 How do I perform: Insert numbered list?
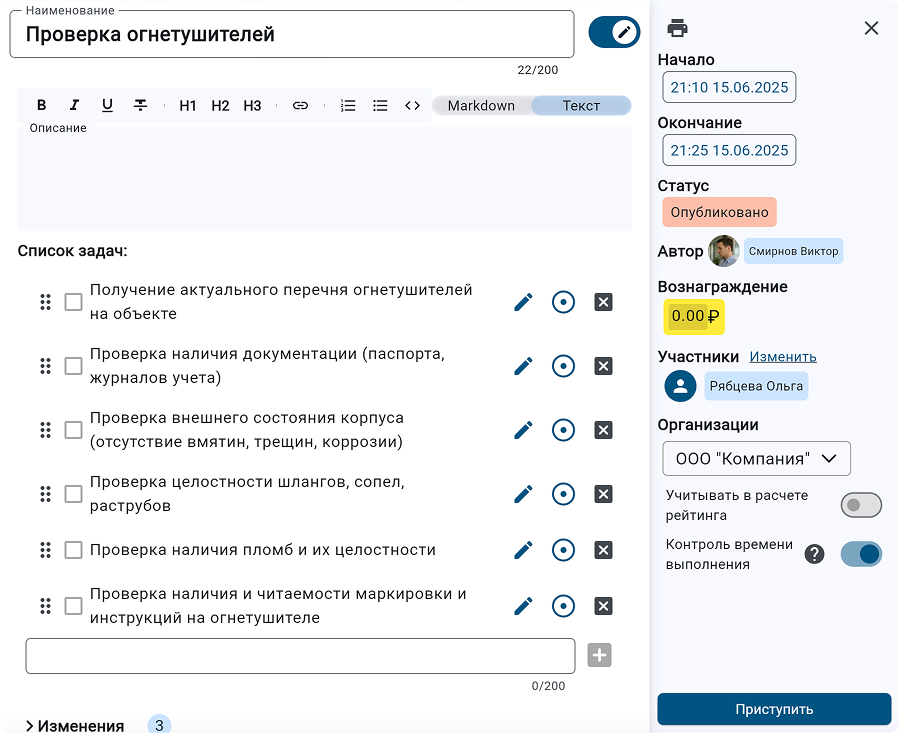[x=348, y=106]
